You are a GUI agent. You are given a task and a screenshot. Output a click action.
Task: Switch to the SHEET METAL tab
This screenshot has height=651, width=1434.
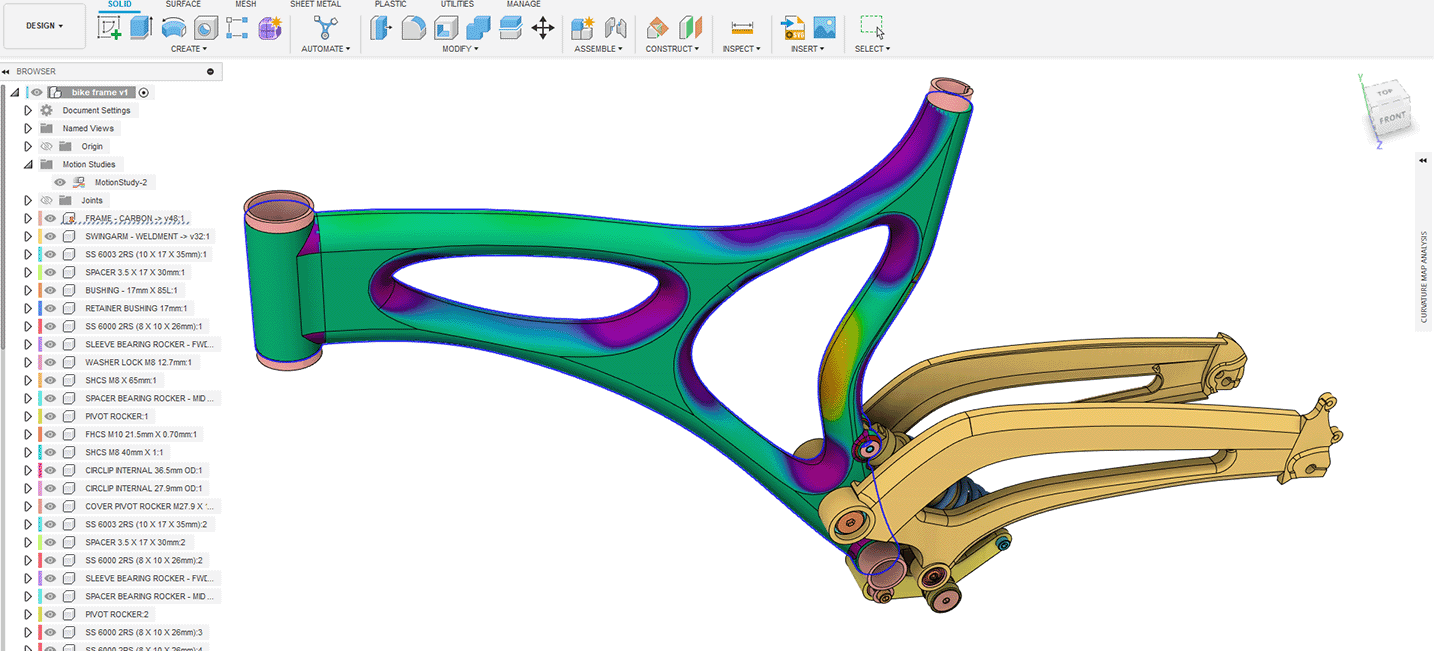(x=315, y=4)
